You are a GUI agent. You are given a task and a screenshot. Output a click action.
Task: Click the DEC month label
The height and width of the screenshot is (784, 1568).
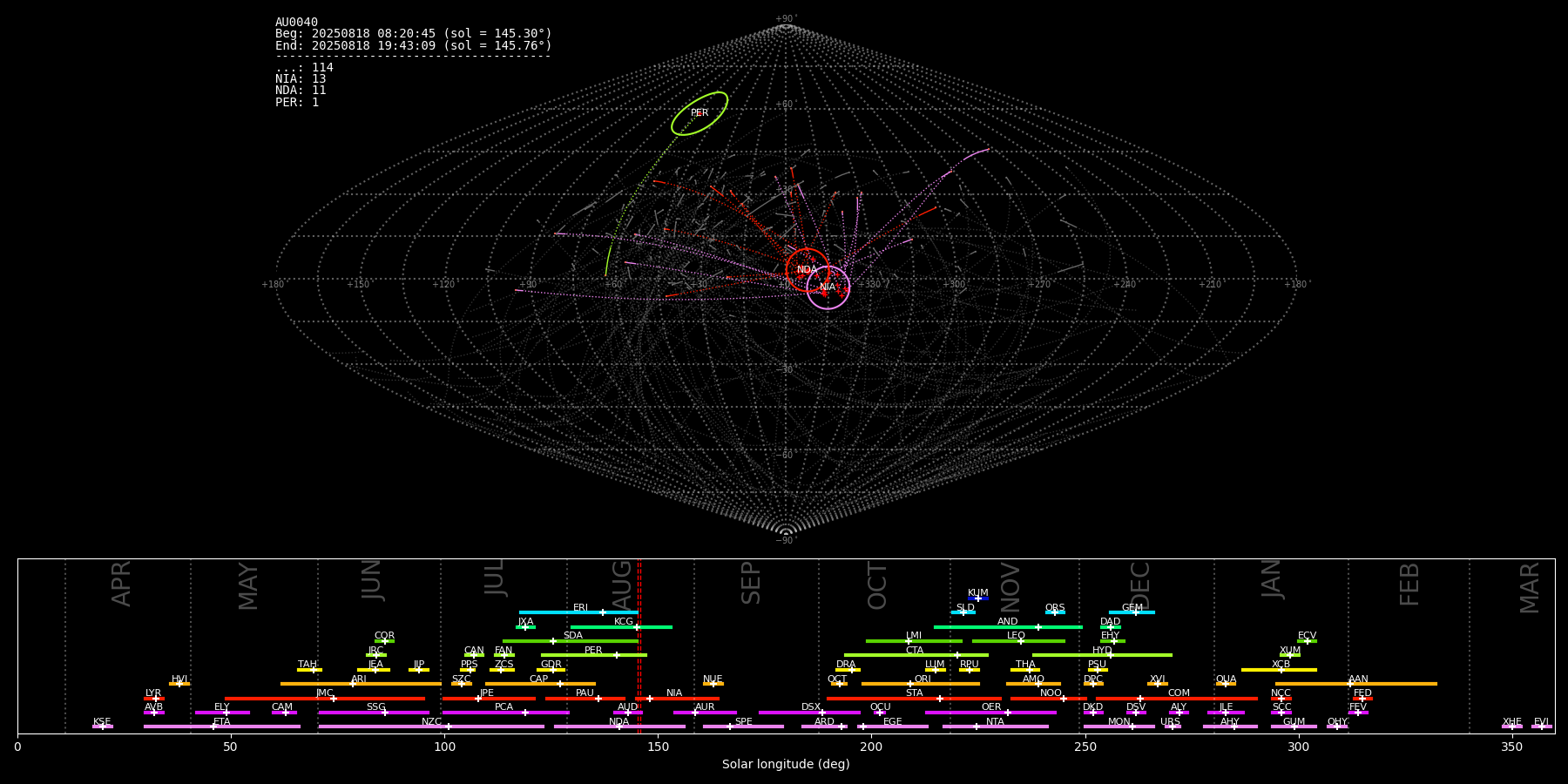(x=1140, y=585)
